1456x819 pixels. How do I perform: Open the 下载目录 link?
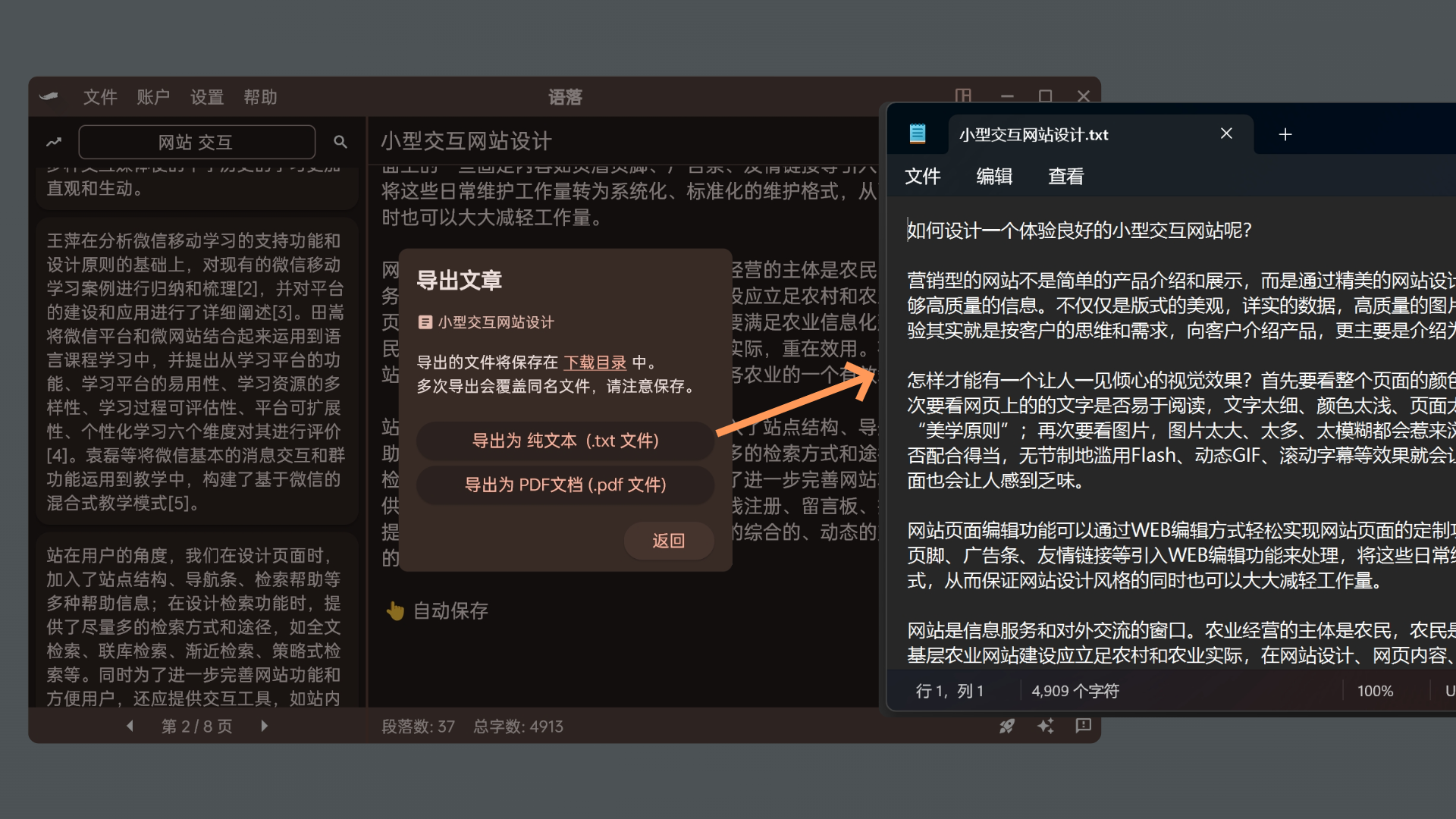(595, 362)
